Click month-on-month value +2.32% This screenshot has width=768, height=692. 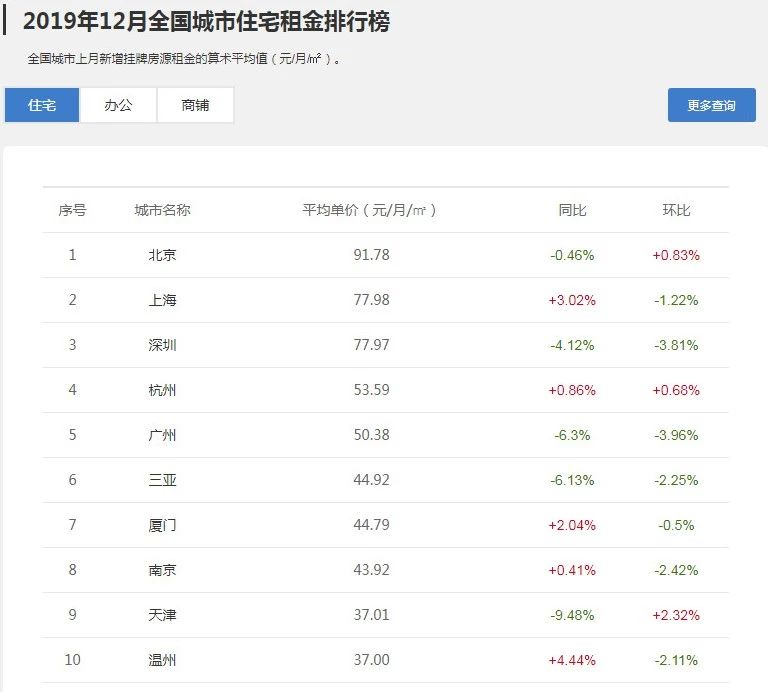point(676,616)
